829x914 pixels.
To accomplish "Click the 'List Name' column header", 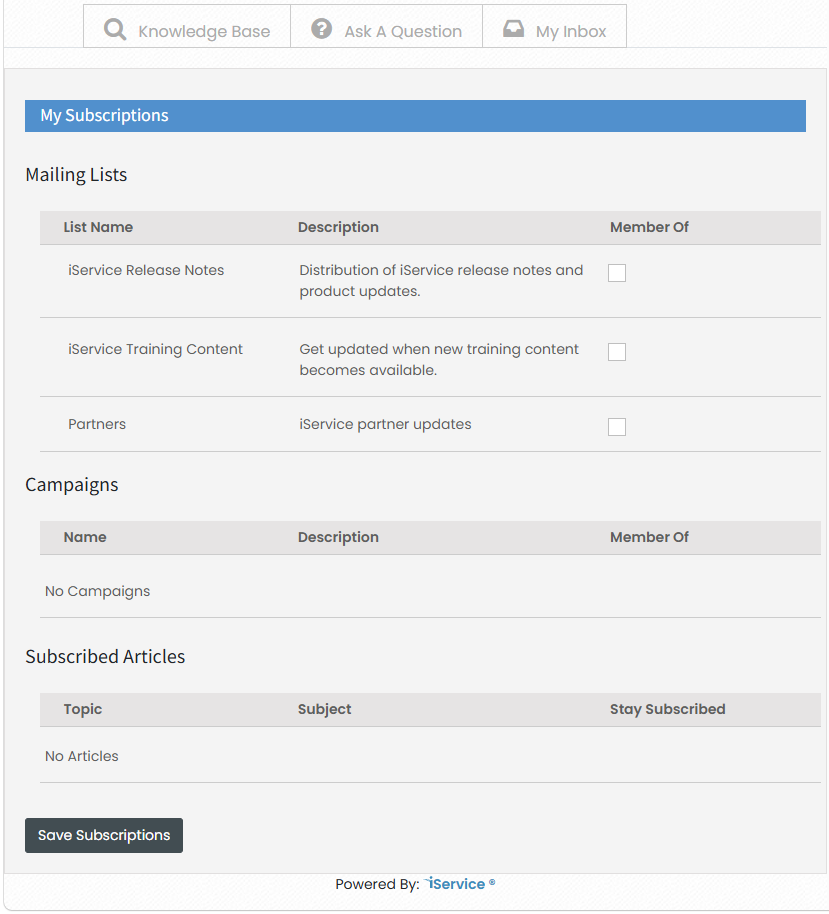I will [98, 227].
